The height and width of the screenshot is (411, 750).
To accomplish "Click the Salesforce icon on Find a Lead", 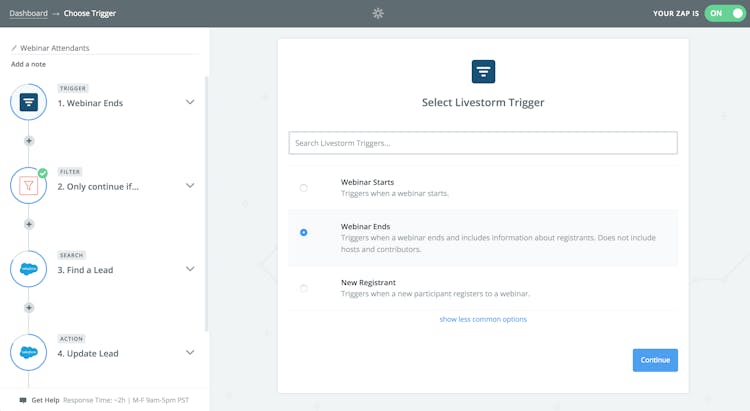I will pos(29,269).
